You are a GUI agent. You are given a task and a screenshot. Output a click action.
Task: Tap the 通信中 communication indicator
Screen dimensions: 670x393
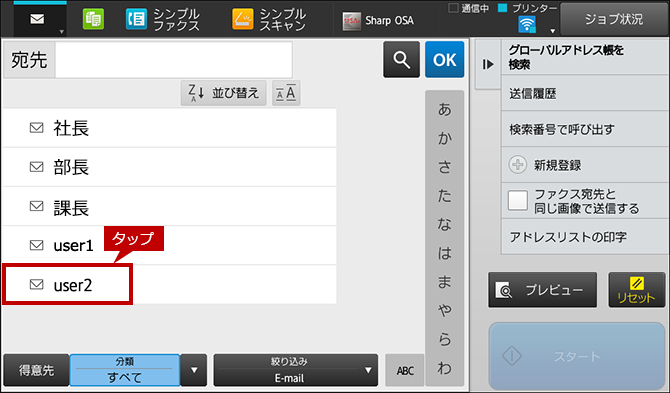(x=469, y=8)
